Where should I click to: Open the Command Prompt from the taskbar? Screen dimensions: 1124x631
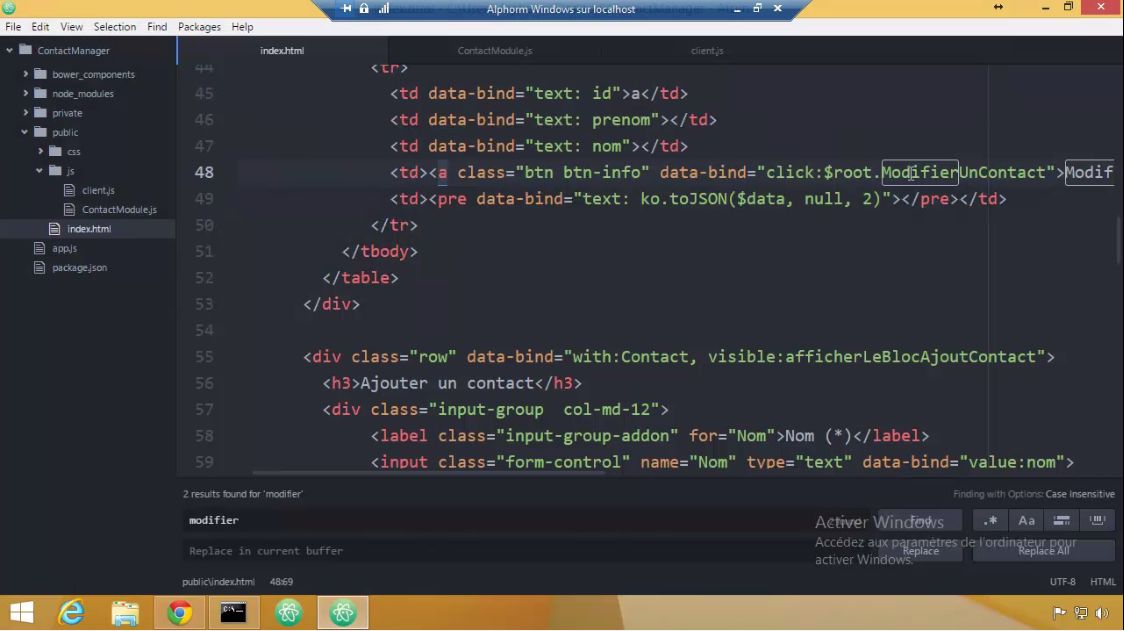tap(233, 612)
